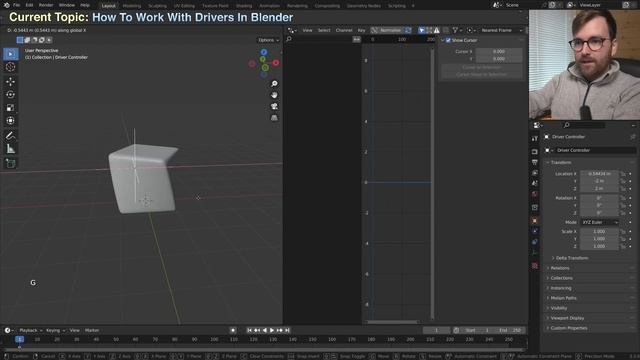Viewport: 640px width, 360px height.
Task: Select the 3D Cursor tool
Action: tap(11, 67)
